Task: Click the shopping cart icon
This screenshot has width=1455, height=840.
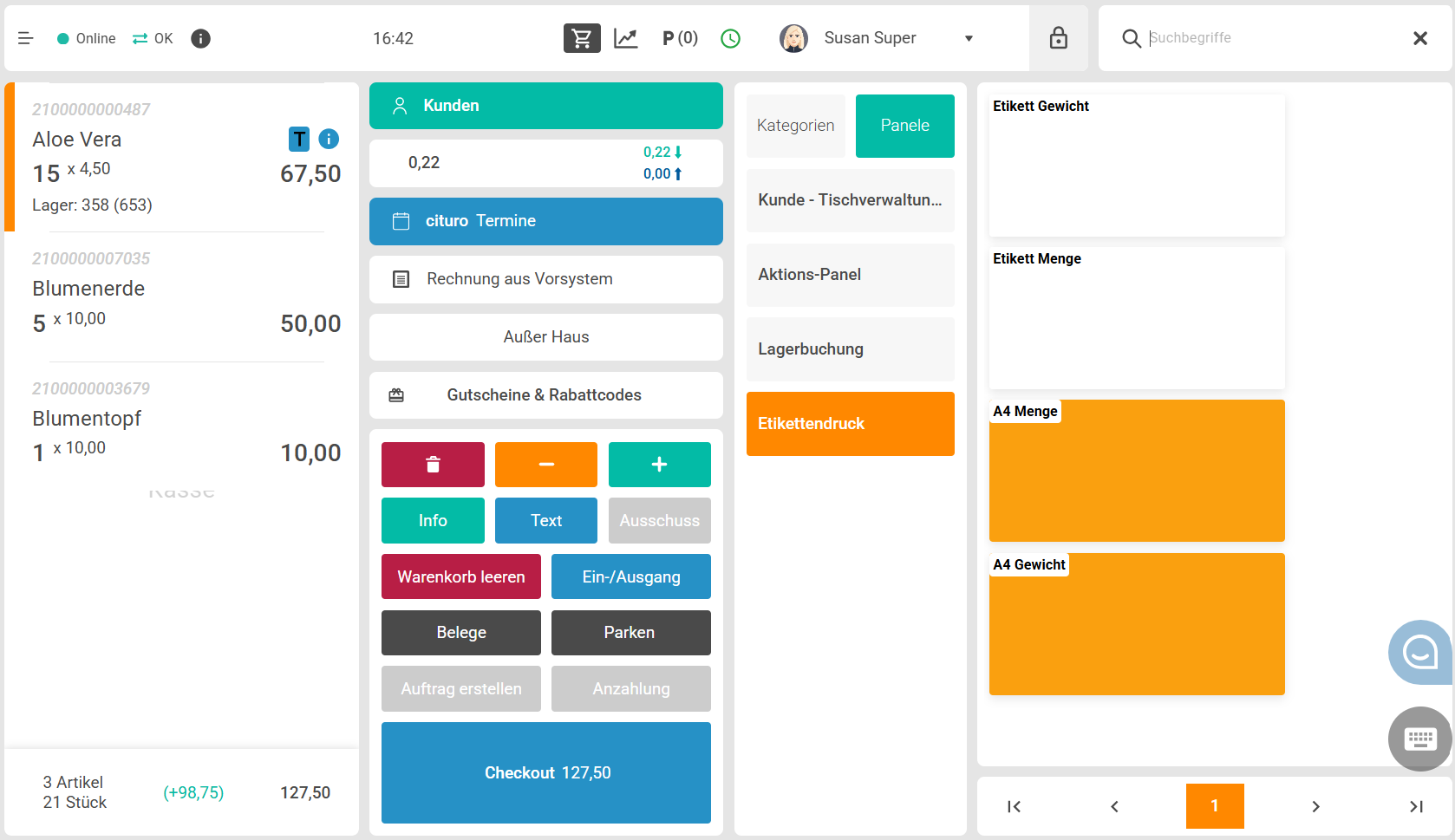Action: tap(582, 38)
